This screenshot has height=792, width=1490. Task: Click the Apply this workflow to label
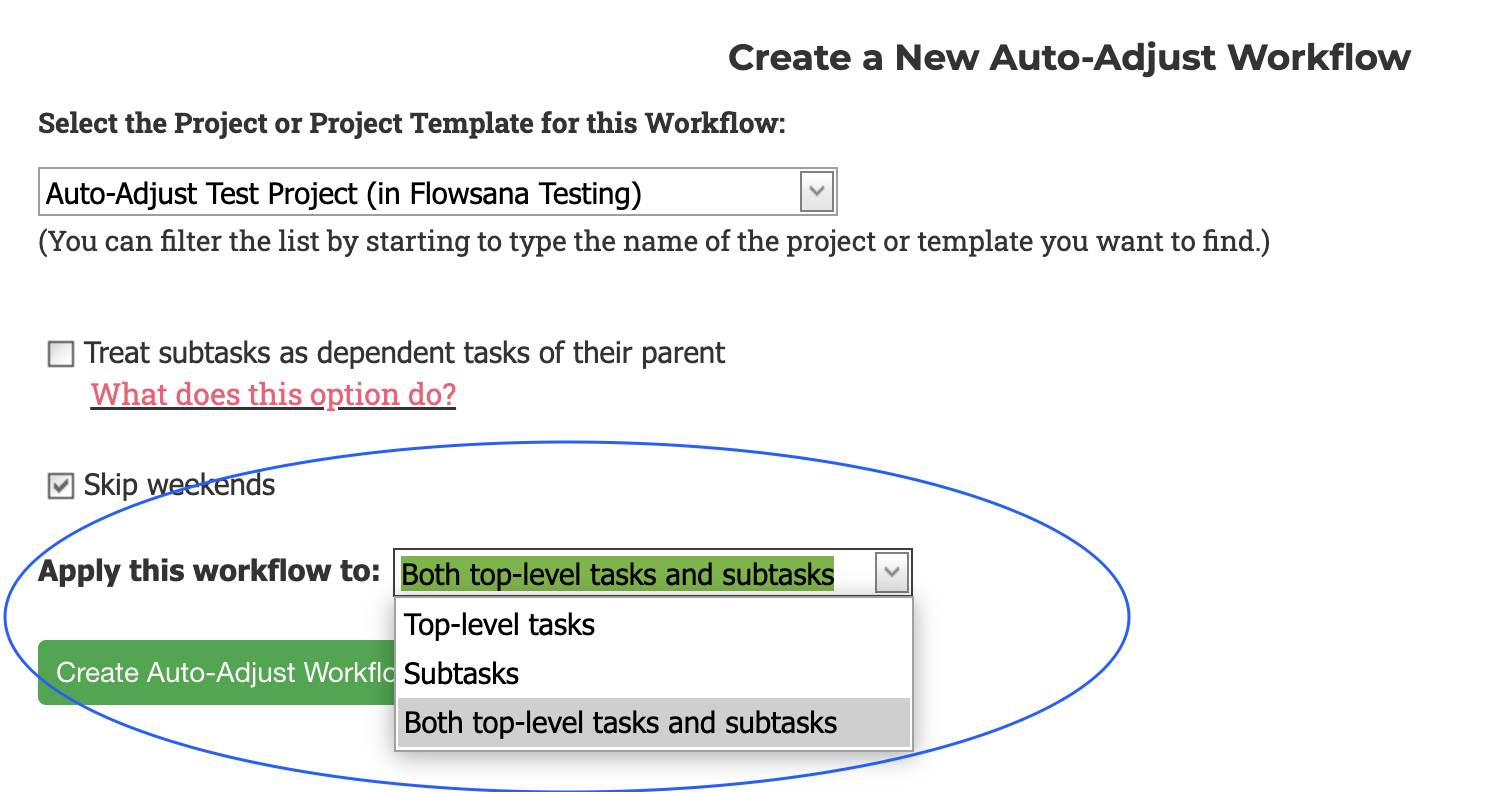coord(209,572)
